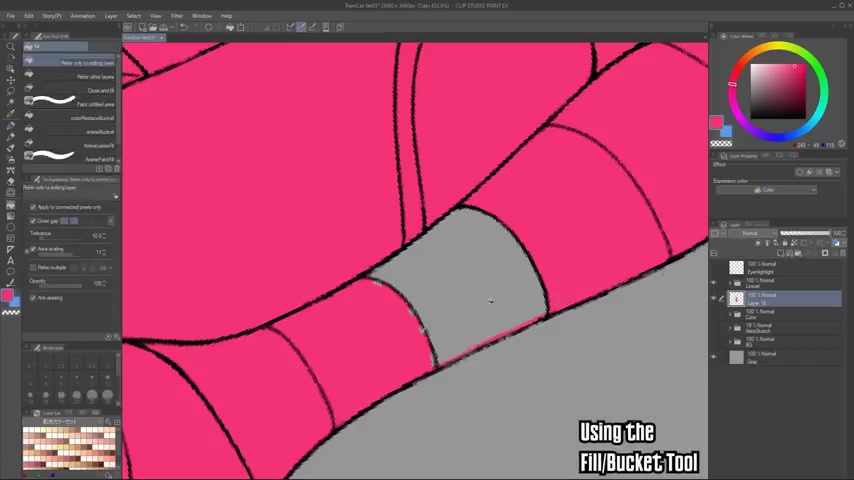Select the Refer only to editing layer sub tool
The height and width of the screenshot is (480, 854).
click(x=69, y=62)
